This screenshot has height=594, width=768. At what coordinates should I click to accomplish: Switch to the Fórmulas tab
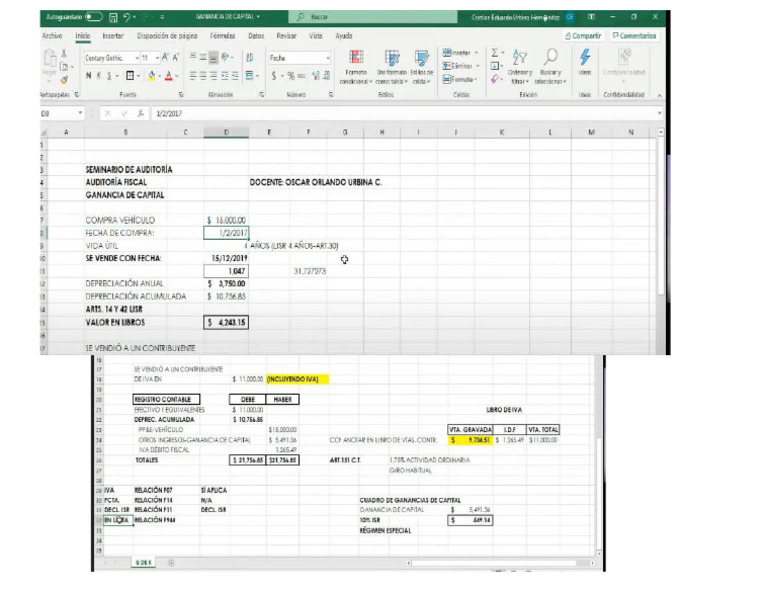coord(222,36)
